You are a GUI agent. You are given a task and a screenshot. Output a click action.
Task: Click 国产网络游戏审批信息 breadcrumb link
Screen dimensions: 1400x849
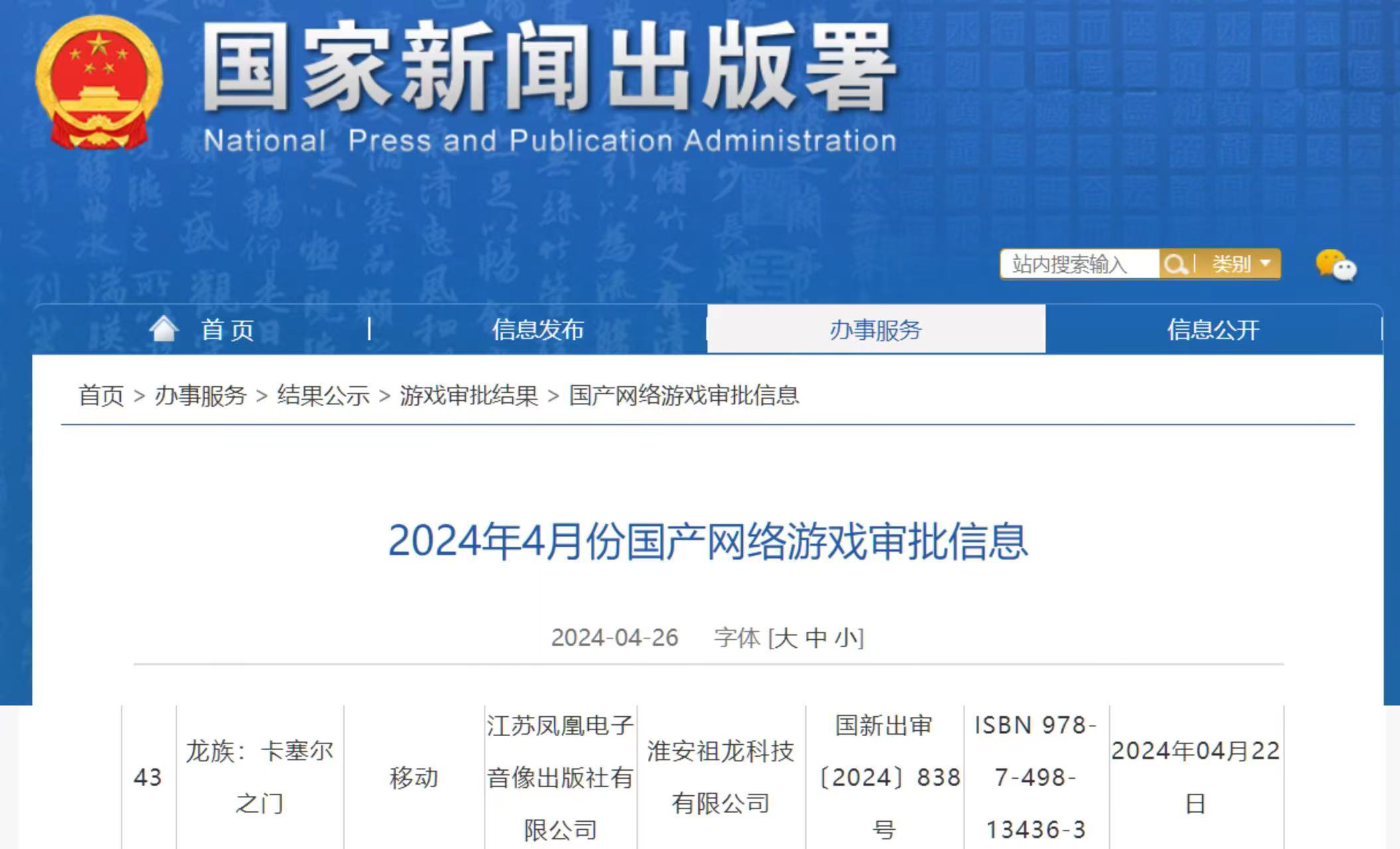(684, 396)
